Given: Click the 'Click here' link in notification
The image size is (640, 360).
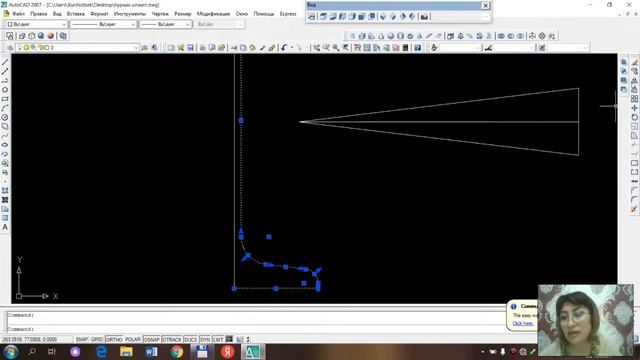Looking at the screenshot, I should tap(523, 323).
